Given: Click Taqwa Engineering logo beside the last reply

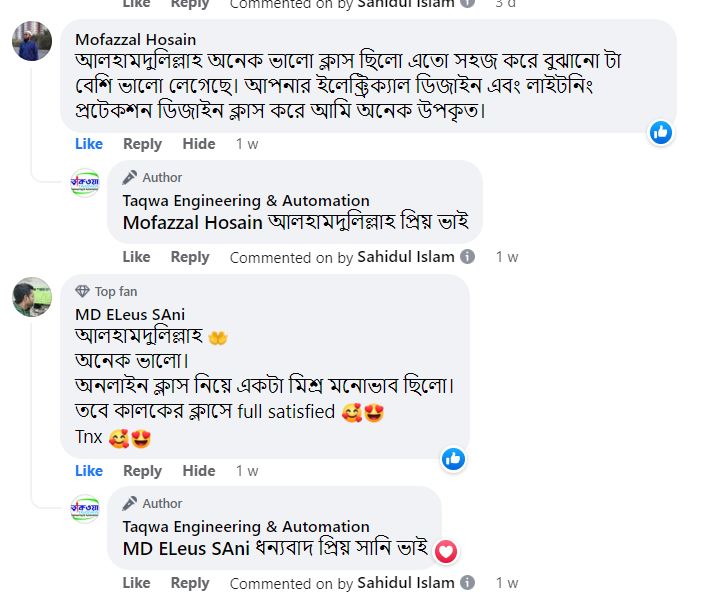Looking at the screenshot, I should coord(85,508).
